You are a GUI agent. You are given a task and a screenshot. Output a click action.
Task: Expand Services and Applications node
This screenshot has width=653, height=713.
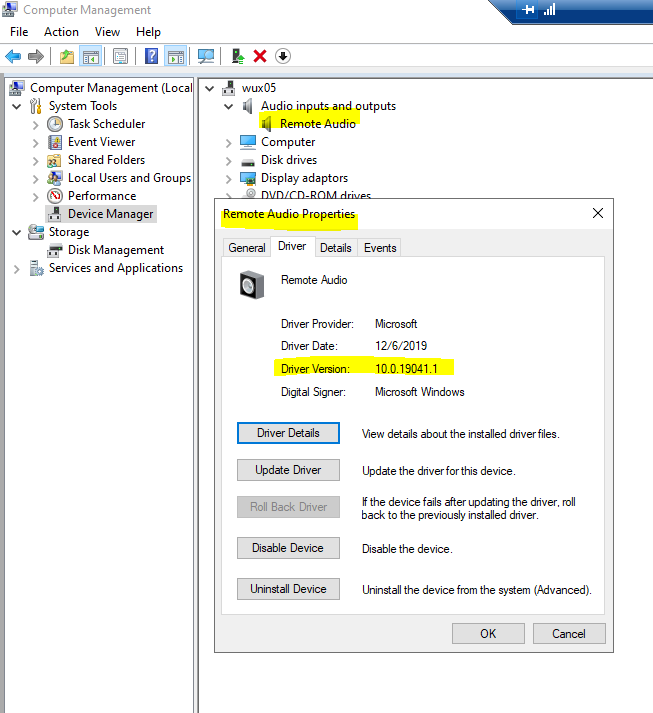coord(17,269)
